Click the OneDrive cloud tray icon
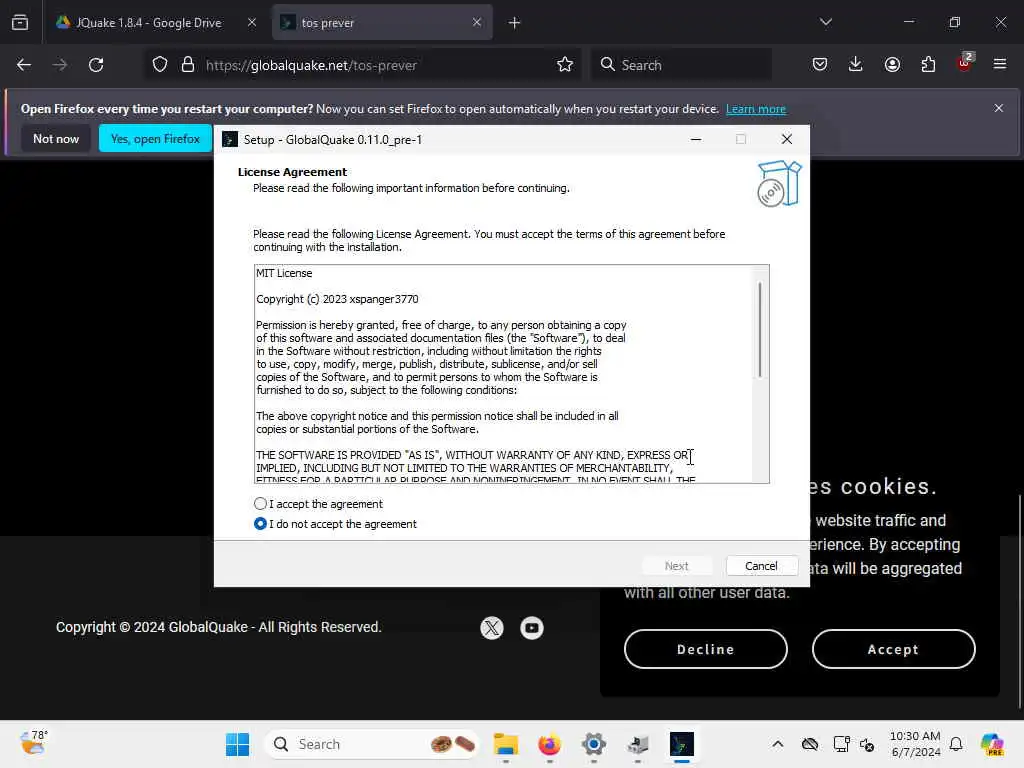Image resolution: width=1024 pixels, height=768 pixels. 810,744
